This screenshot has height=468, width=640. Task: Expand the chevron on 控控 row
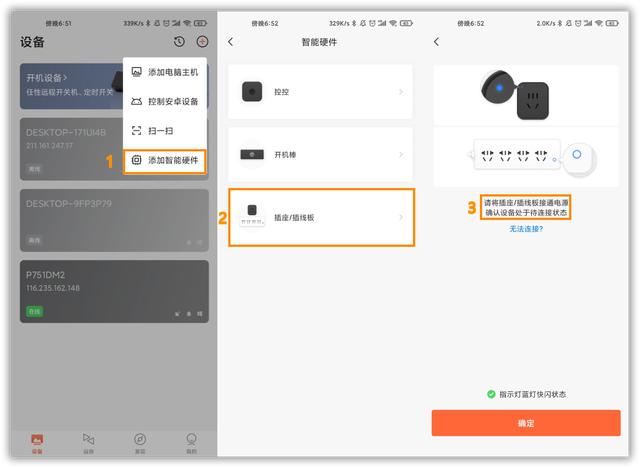[401, 92]
